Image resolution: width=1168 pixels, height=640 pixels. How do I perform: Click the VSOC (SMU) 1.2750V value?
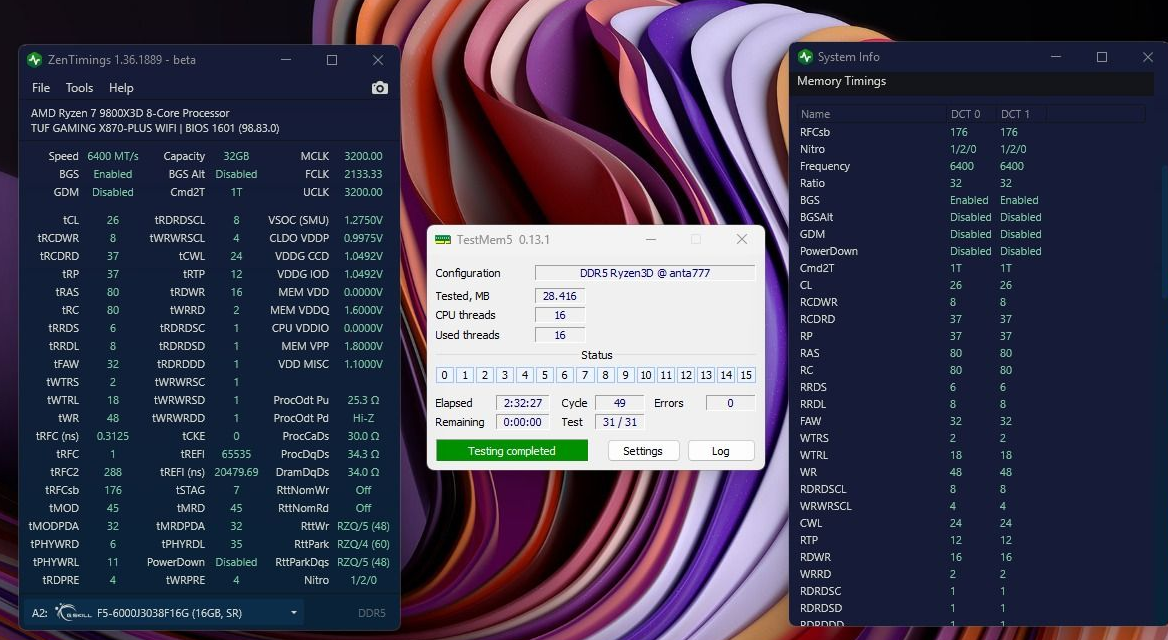364,221
